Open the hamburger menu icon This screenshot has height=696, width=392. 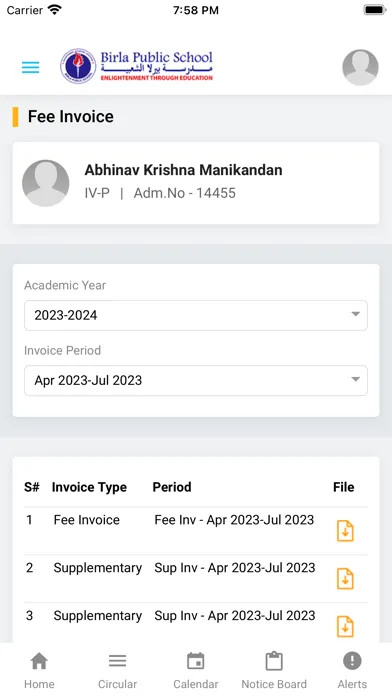tap(31, 67)
